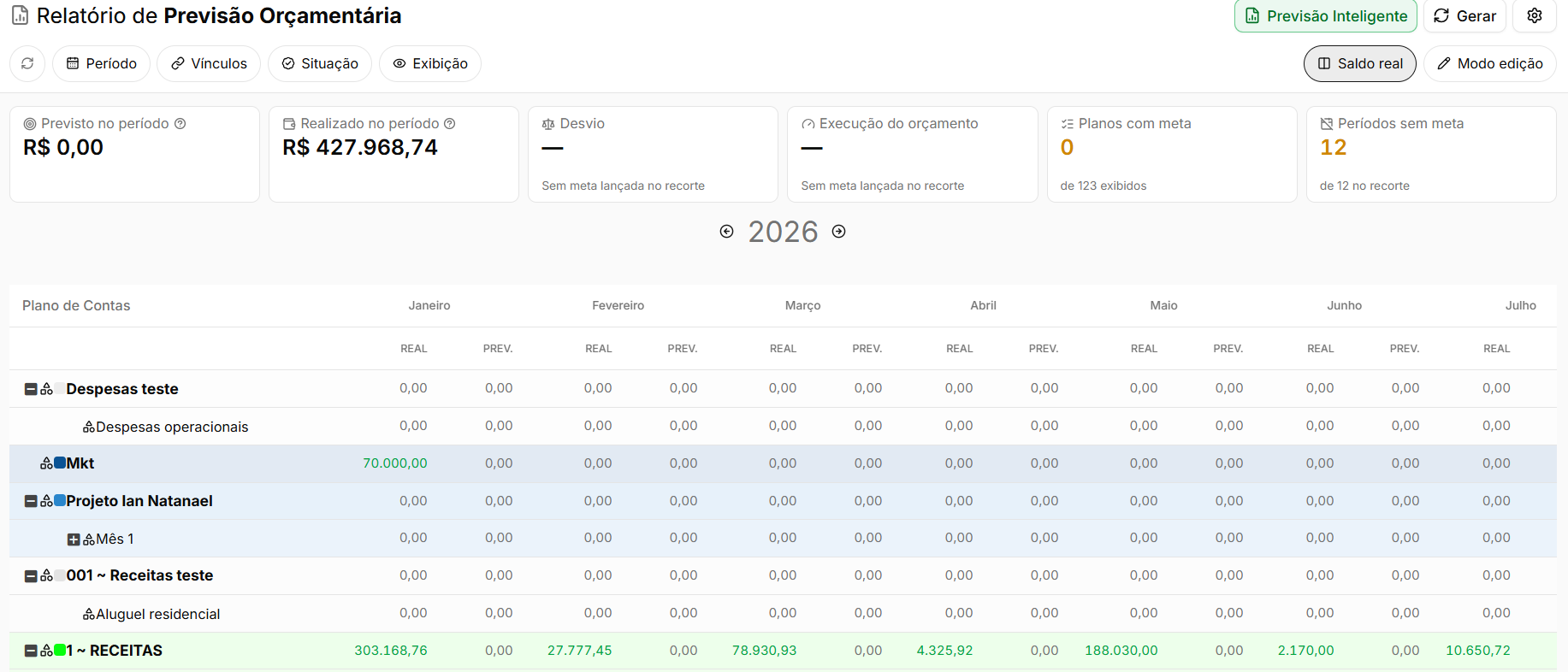
Task: Click the Períodos sem meta count 12
Action: pyautogui.click(x=1334, y=147)
